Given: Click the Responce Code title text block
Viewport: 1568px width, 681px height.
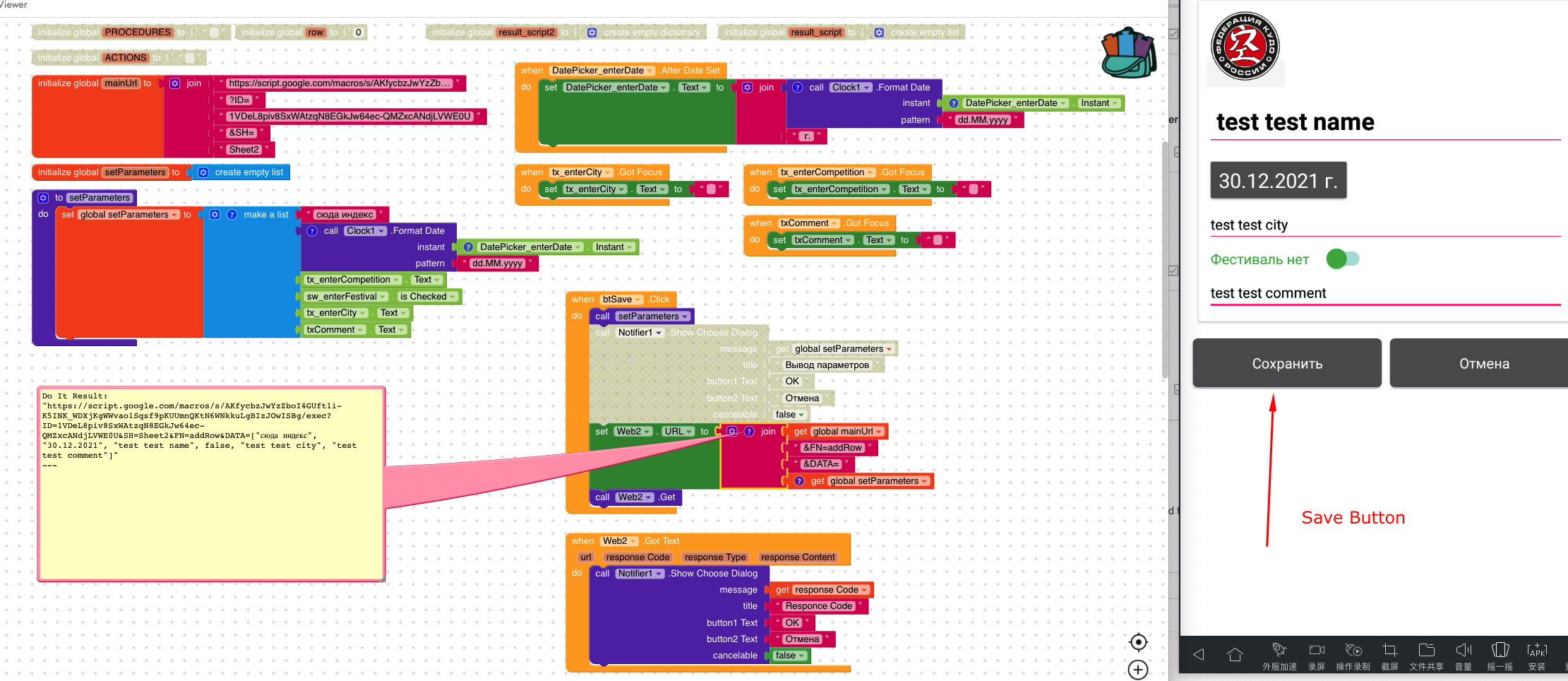Looking at the screenshot, I should click(x=819, y=606).
